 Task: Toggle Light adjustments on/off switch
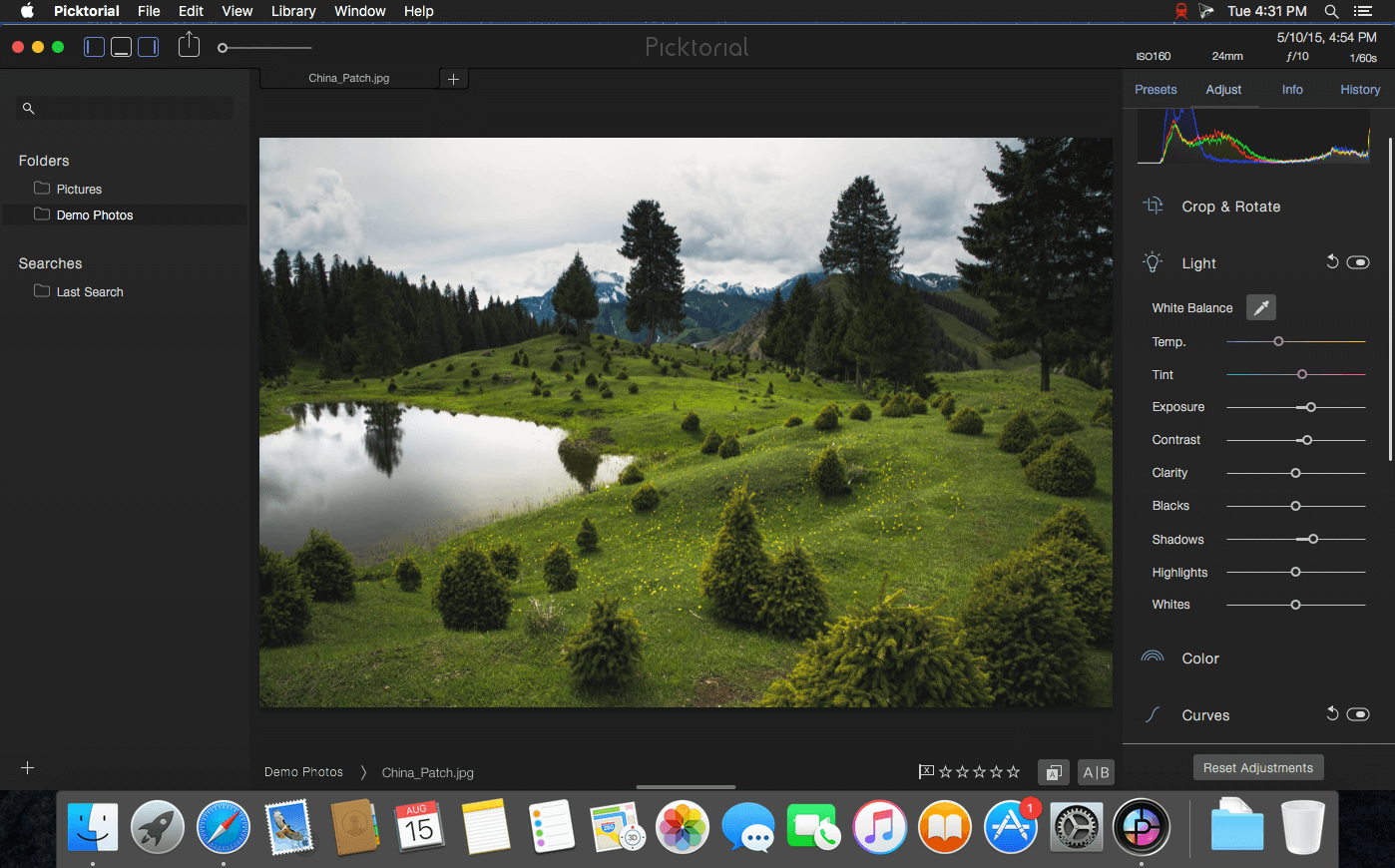1358,262
